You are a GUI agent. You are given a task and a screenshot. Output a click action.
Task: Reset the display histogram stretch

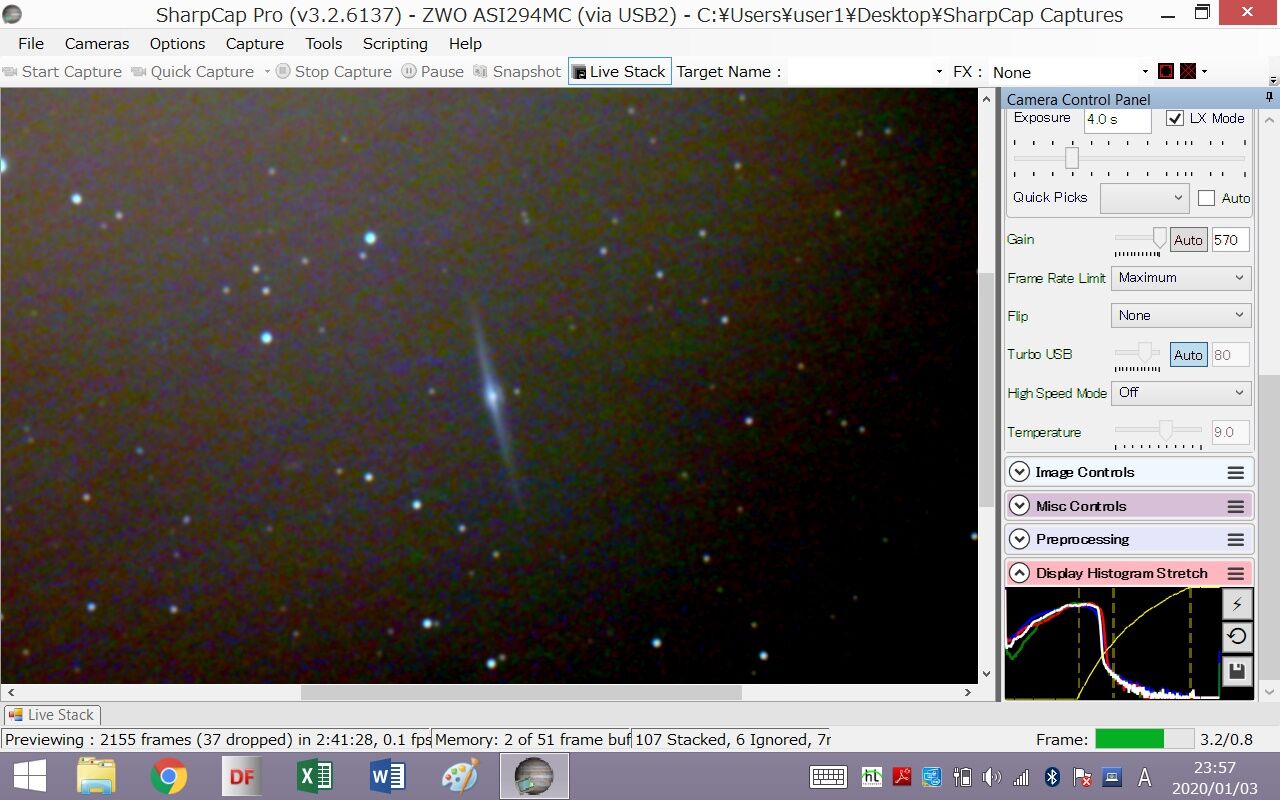(1237, 637)
